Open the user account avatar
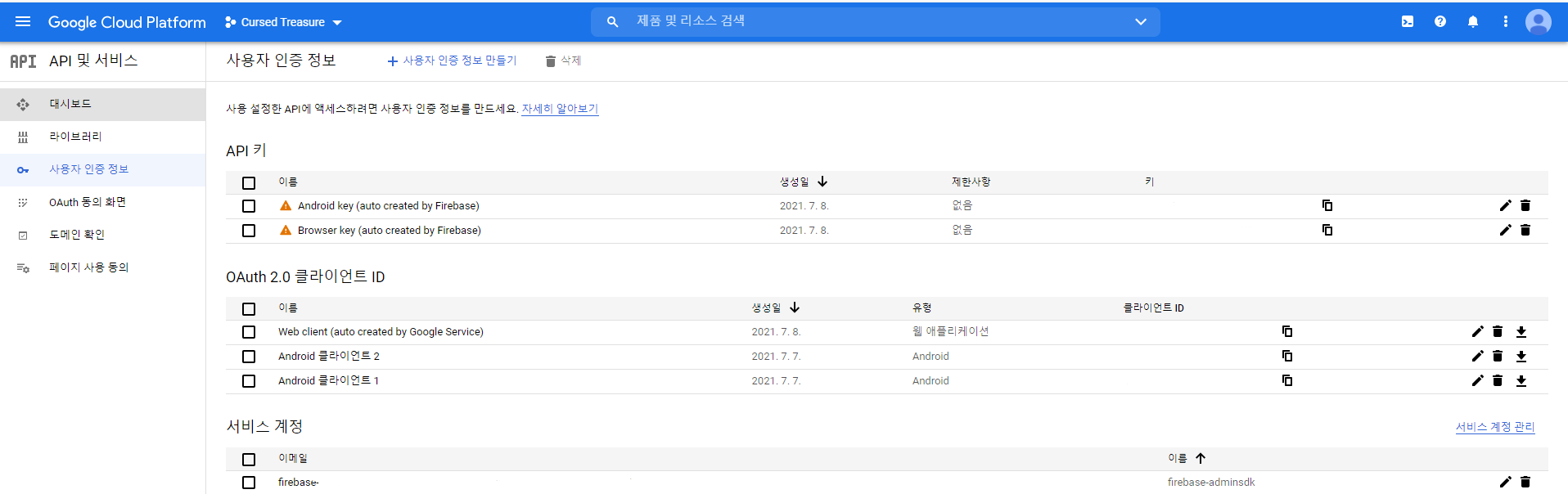 [1539, 22]
